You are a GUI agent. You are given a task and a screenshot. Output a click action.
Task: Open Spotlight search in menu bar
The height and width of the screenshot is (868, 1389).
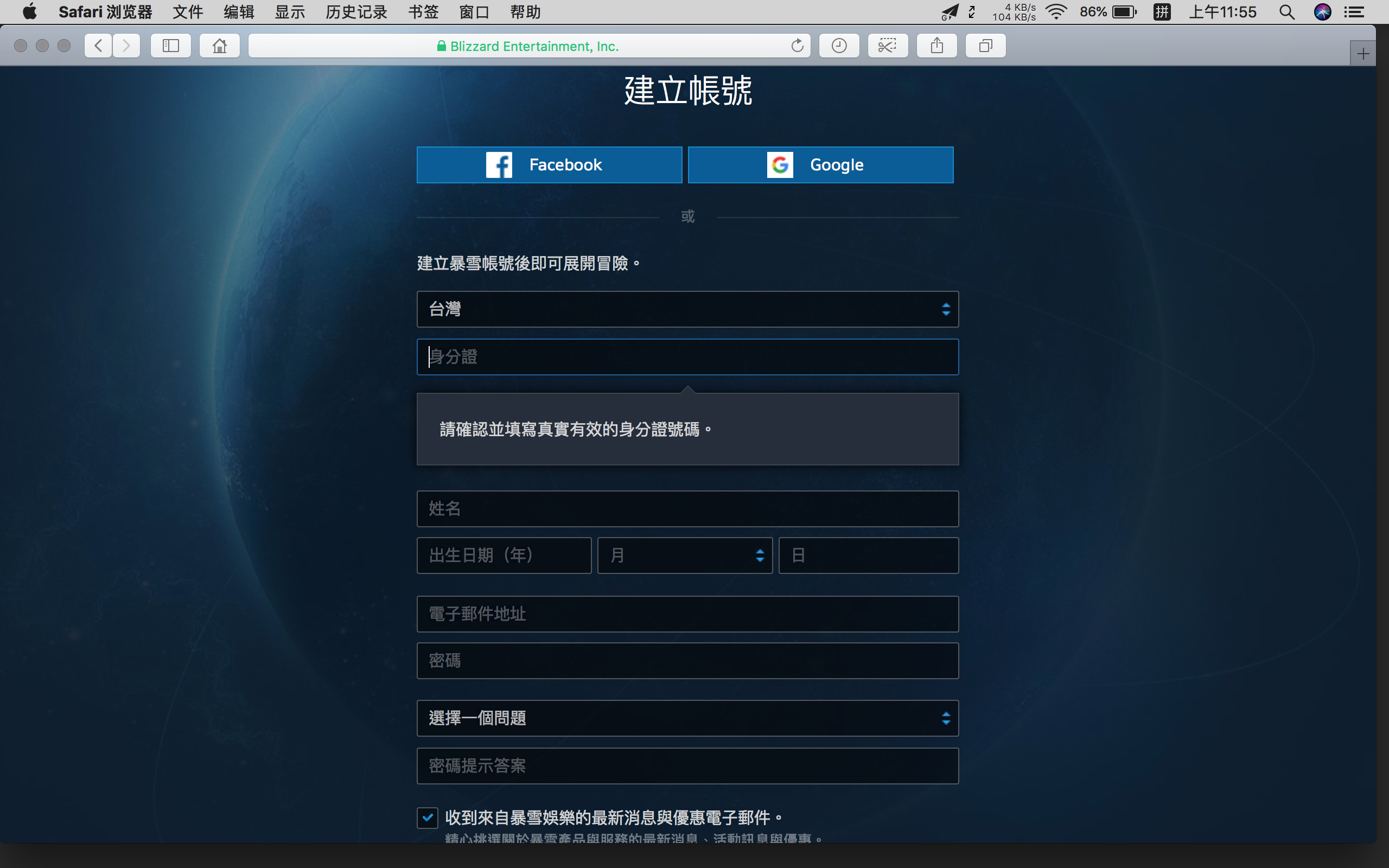(x=1287, y=12)
